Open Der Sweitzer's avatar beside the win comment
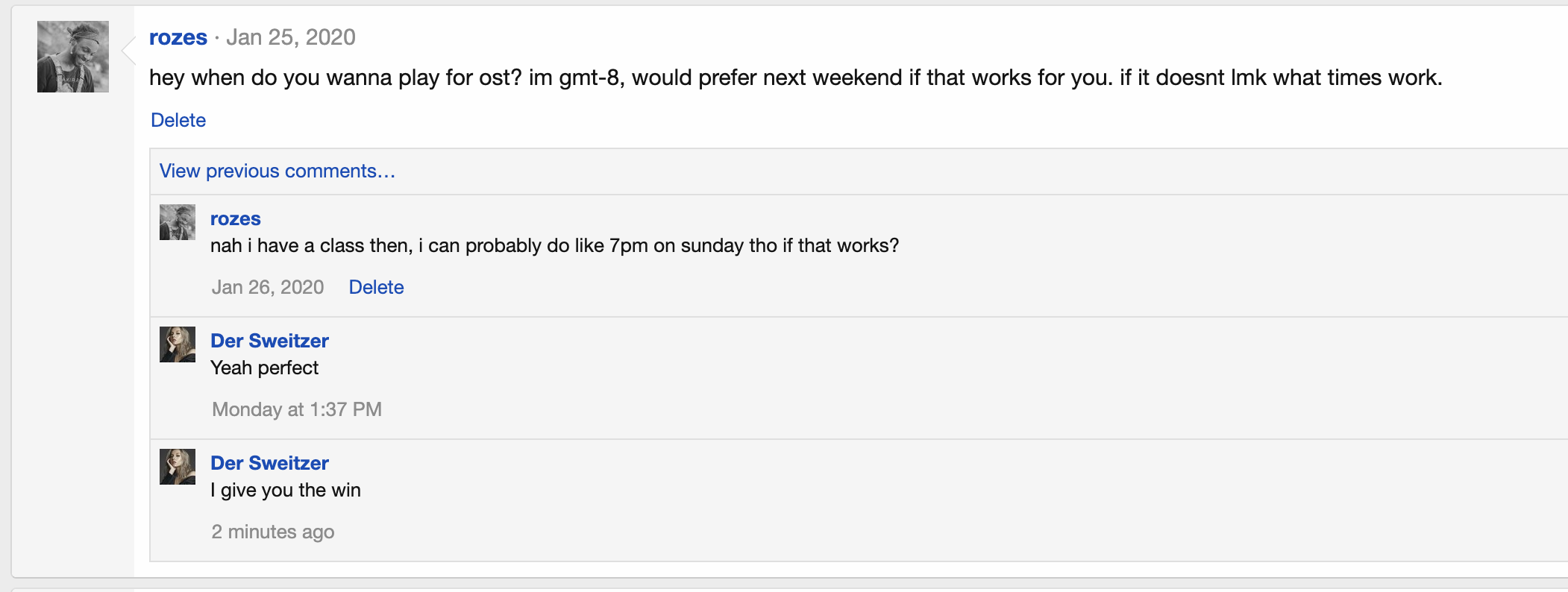 (x=178, y=467)
